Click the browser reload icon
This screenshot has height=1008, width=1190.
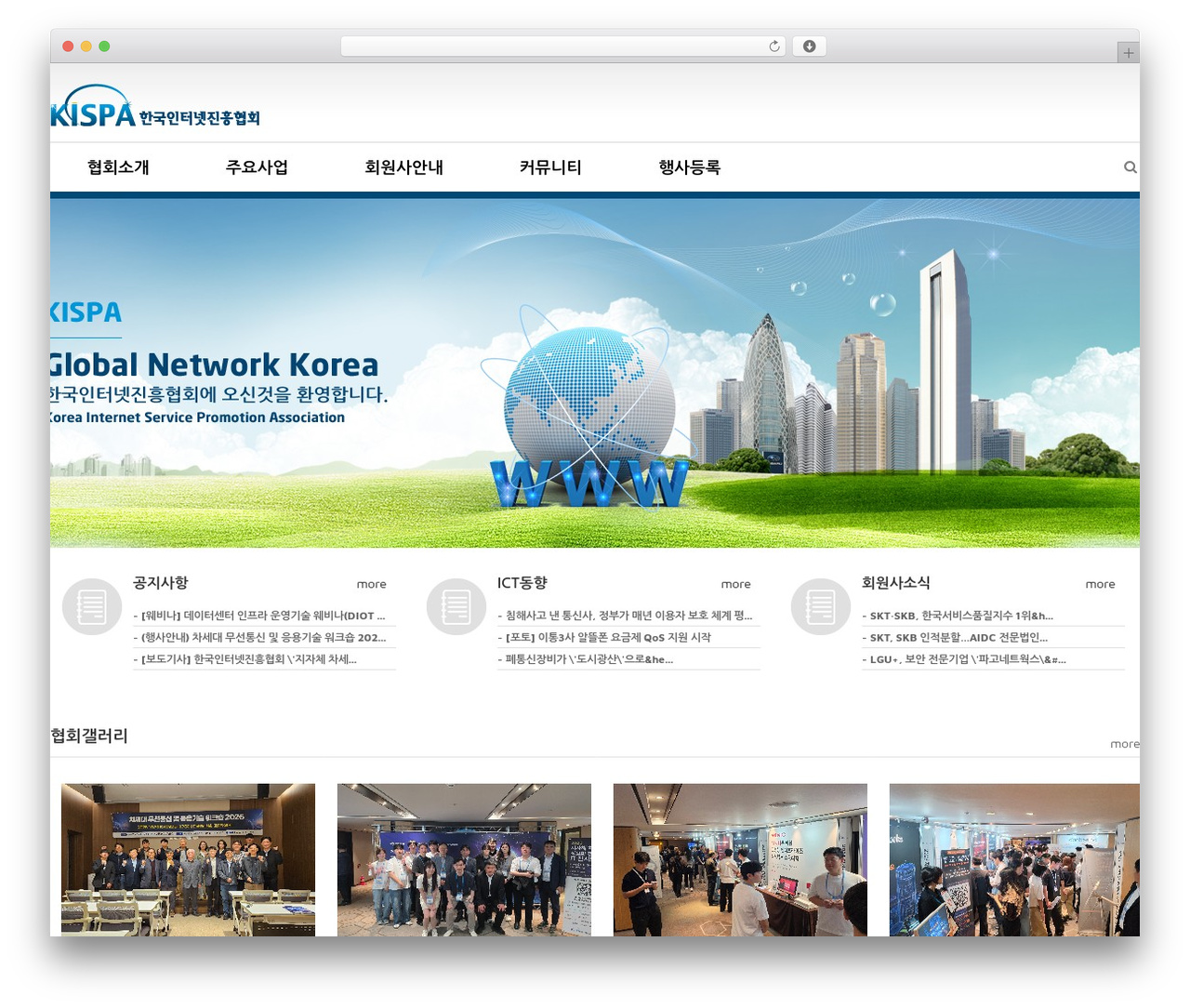(x=773, y=46)
